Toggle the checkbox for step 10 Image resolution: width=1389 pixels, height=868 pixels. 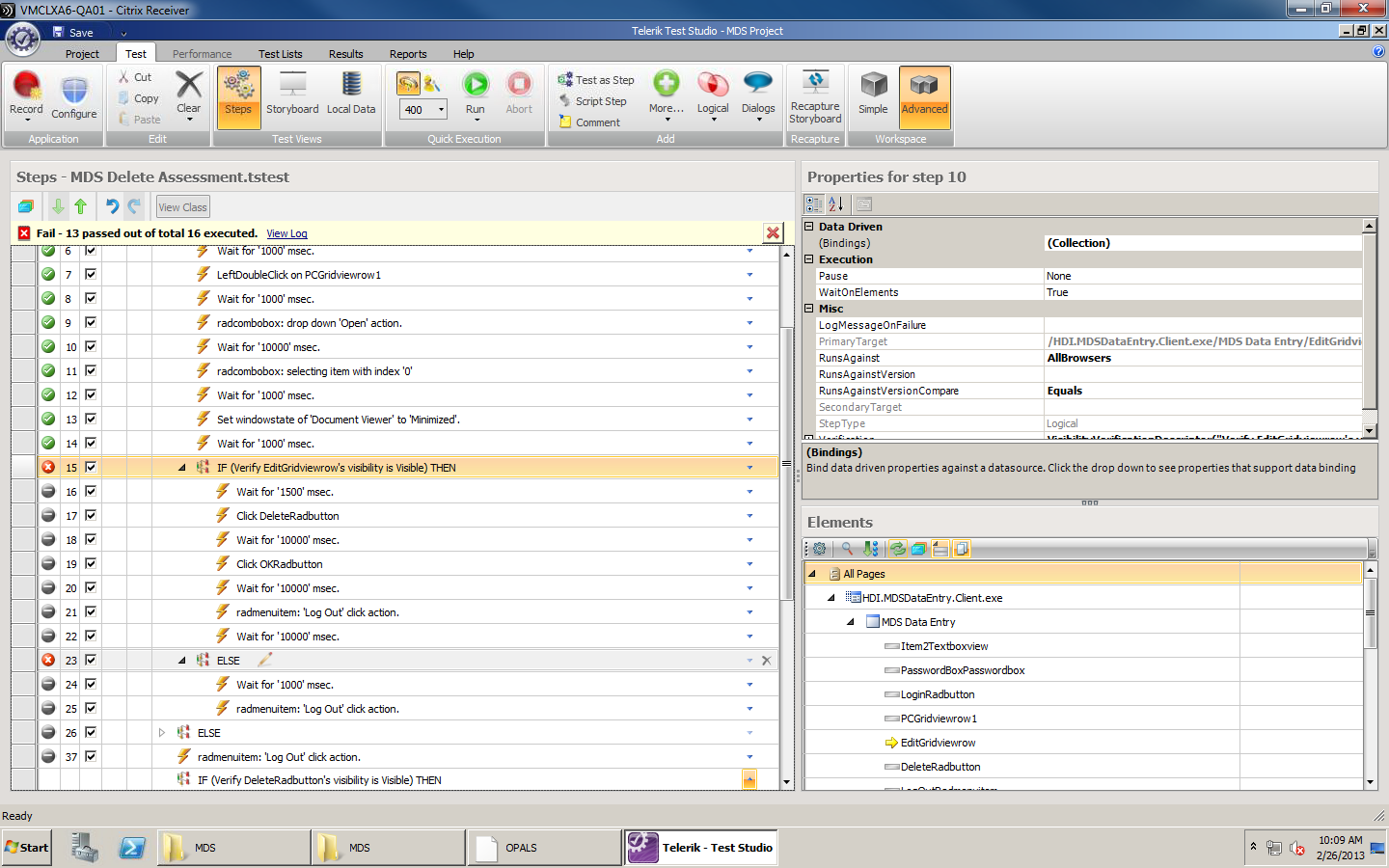pos(91,346)
